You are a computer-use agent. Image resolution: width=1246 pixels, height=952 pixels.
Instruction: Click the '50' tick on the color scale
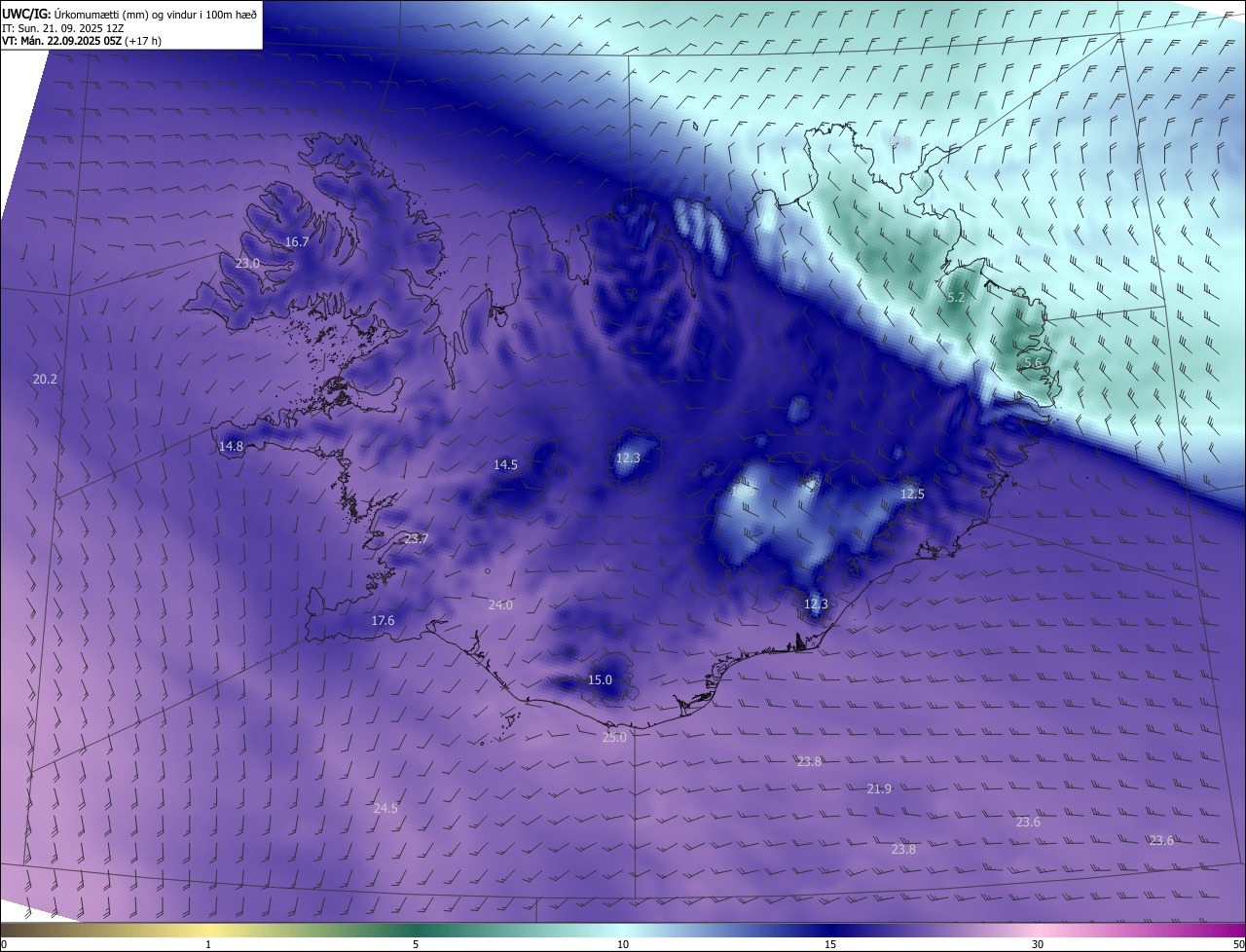1238,944
